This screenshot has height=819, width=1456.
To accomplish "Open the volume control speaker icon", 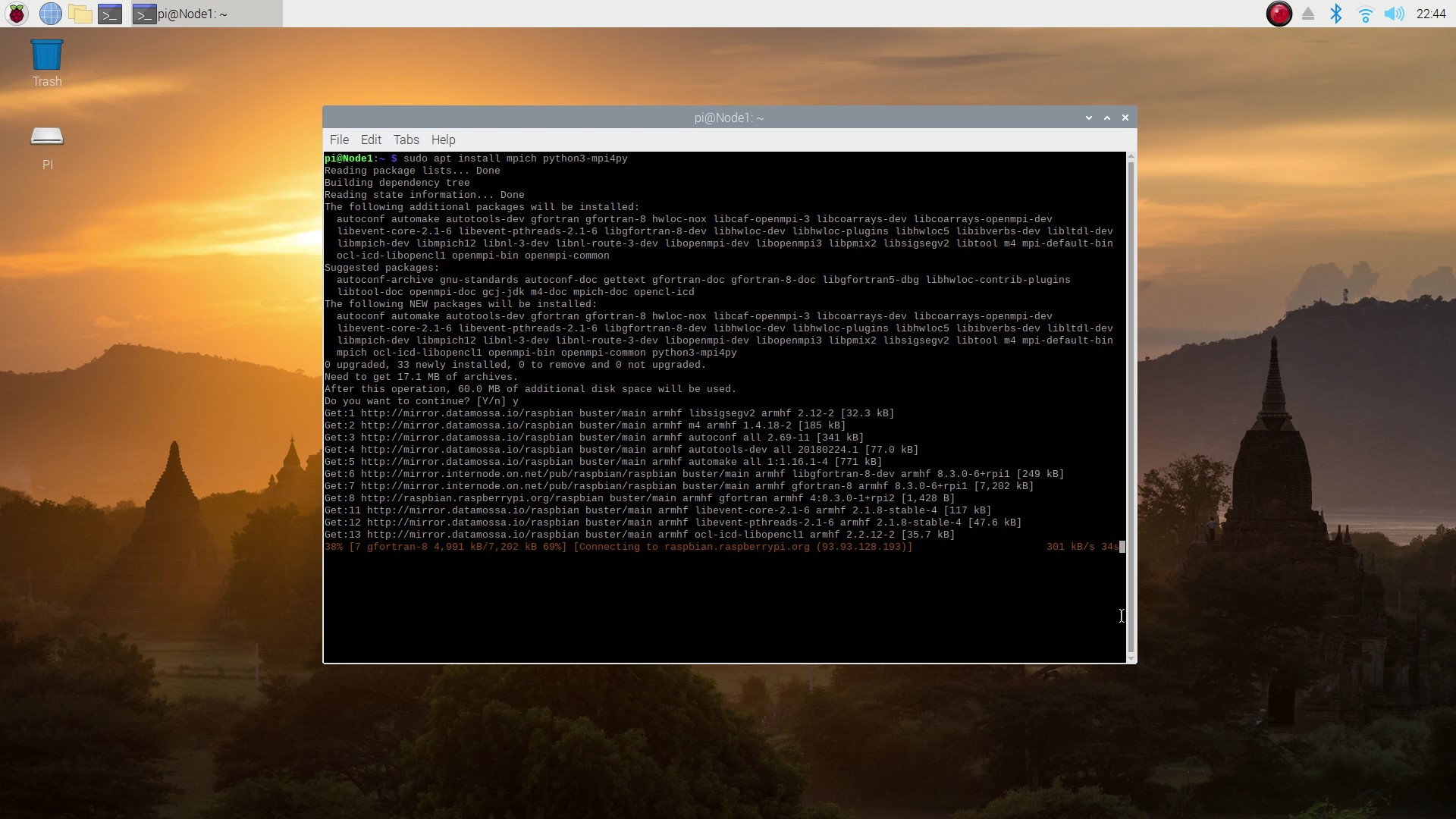I will [x=1394, y=14].
